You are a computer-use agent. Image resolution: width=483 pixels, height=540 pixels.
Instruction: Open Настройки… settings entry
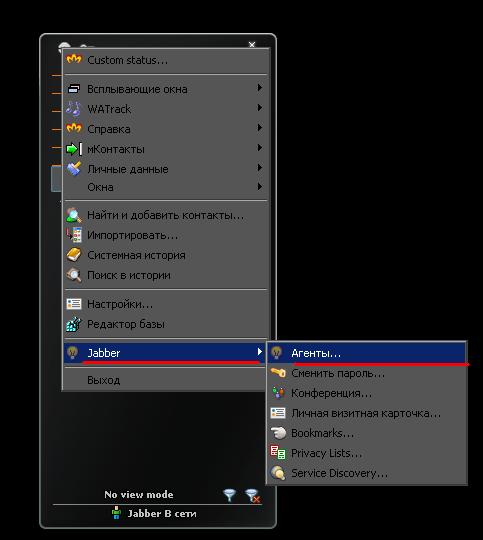(x=166, y=304)
